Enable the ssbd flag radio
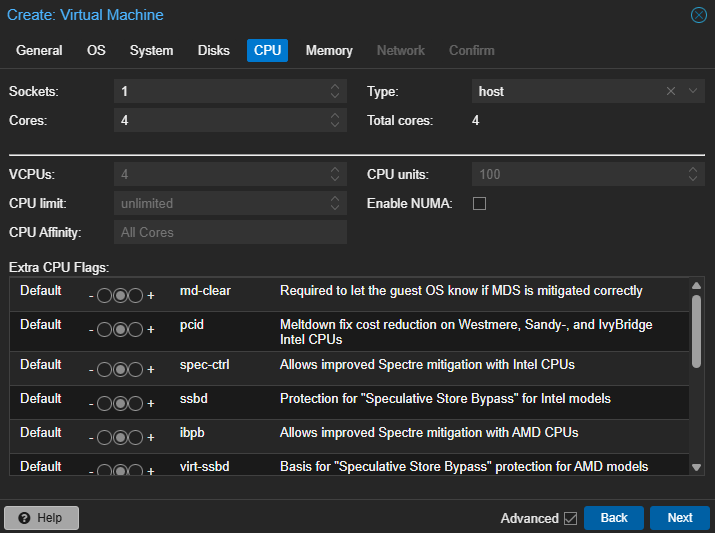This screenshot has width=715, height=533. coord(135,404)
